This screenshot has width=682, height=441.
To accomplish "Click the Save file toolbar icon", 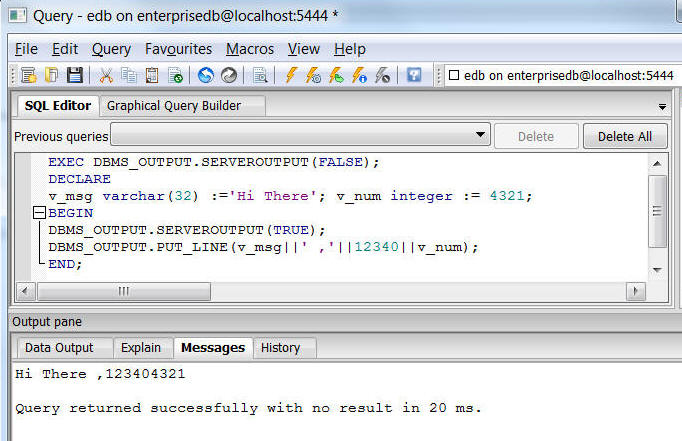I will [74, 75].
